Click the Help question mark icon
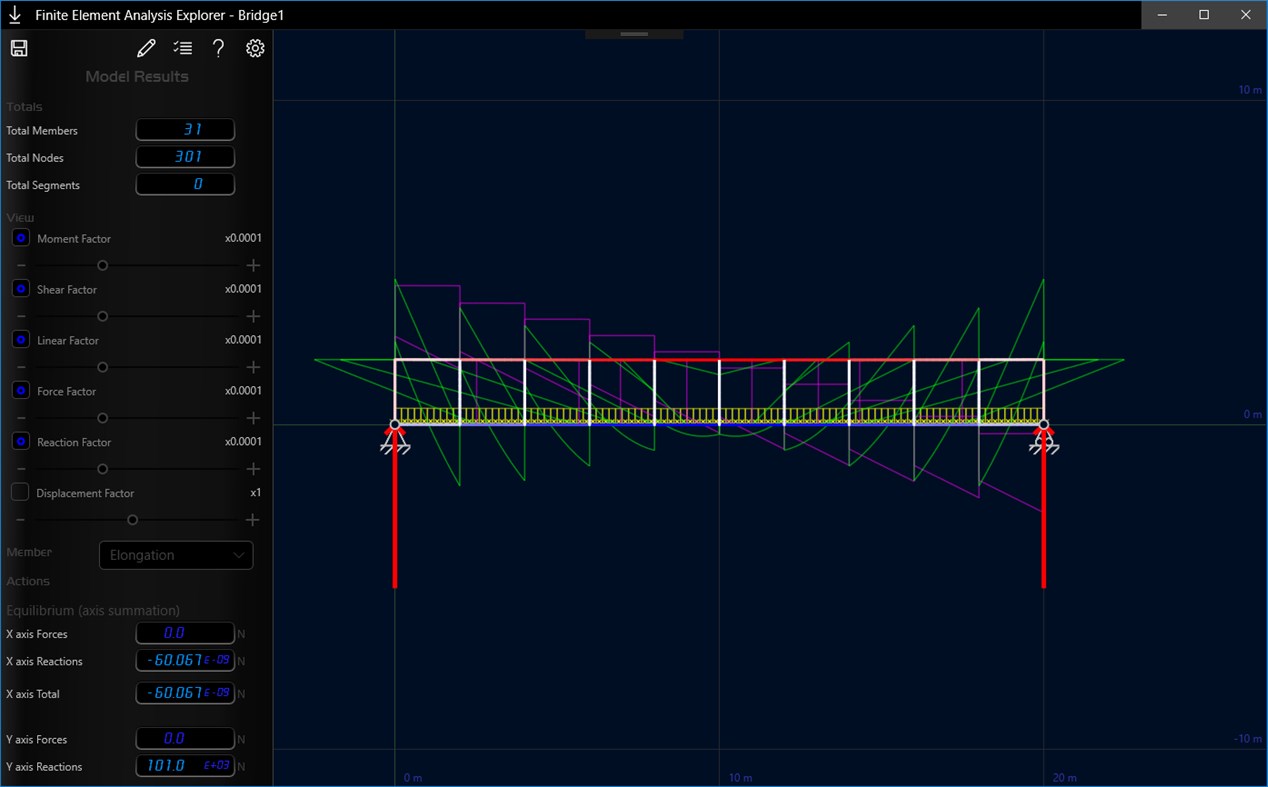 [x=218, y=47]
